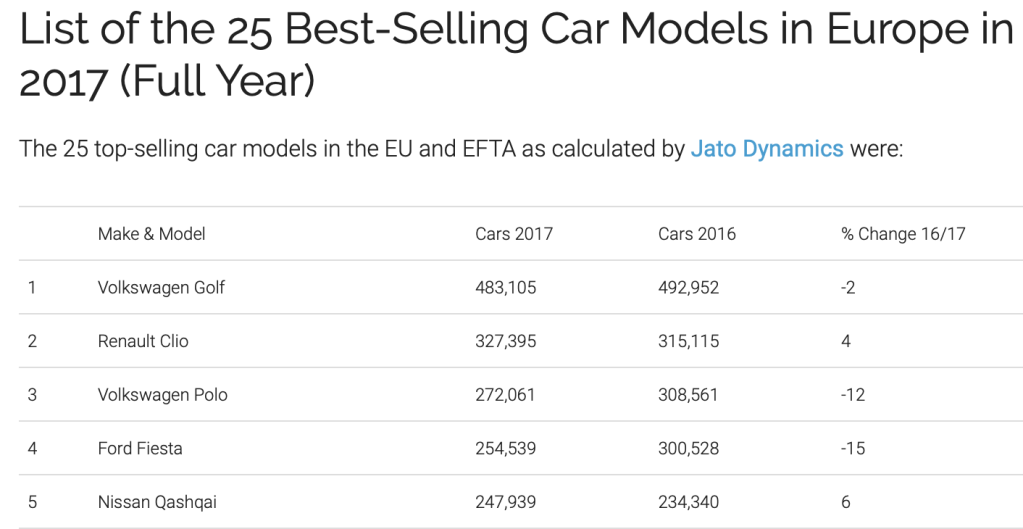1023x529 pixels.
Task: Click the -12 percent change value
Action: coord(853,395)
